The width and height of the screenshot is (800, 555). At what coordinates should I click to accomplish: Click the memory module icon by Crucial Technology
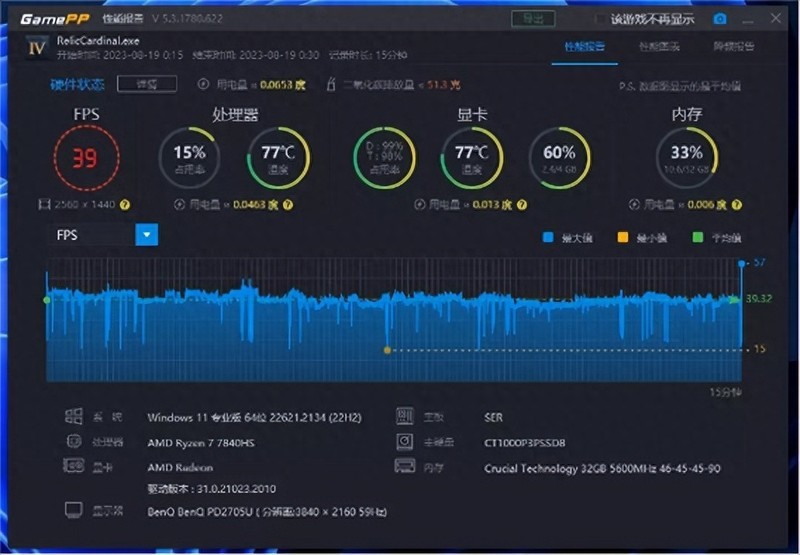coord(405,465)
